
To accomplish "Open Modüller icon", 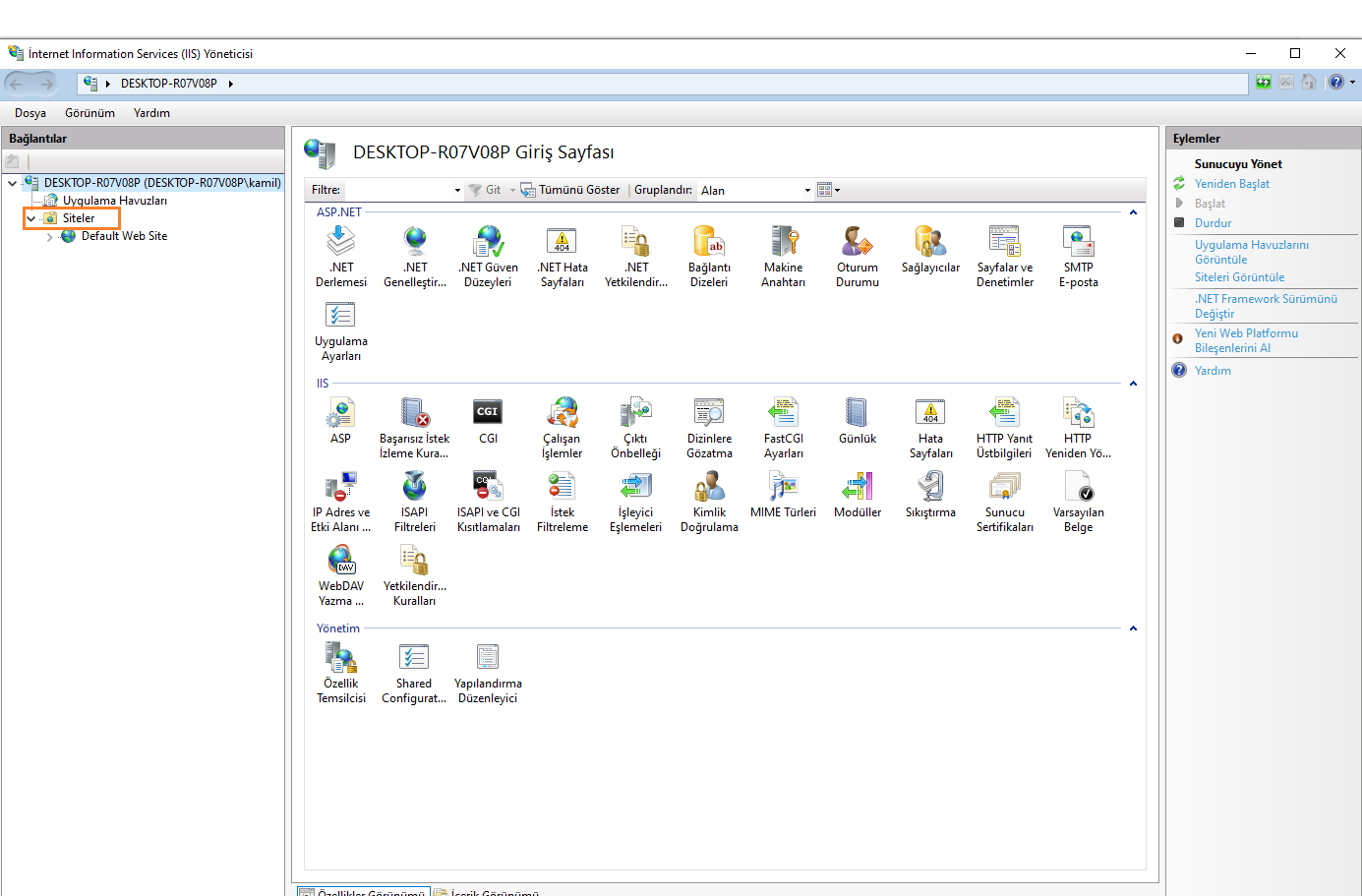I will pyautogui.click(x=858, y=486).
